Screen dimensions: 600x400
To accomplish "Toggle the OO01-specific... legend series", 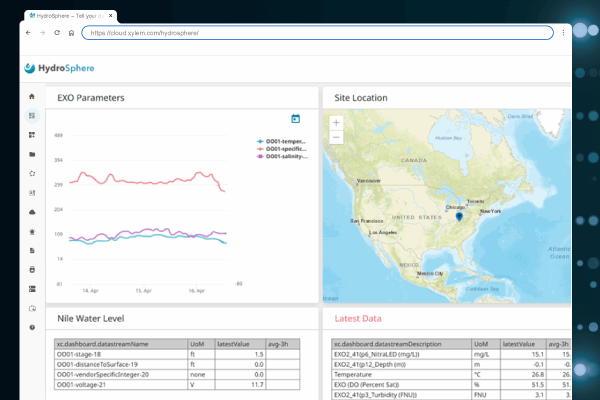I will click(x=282, y=149).
